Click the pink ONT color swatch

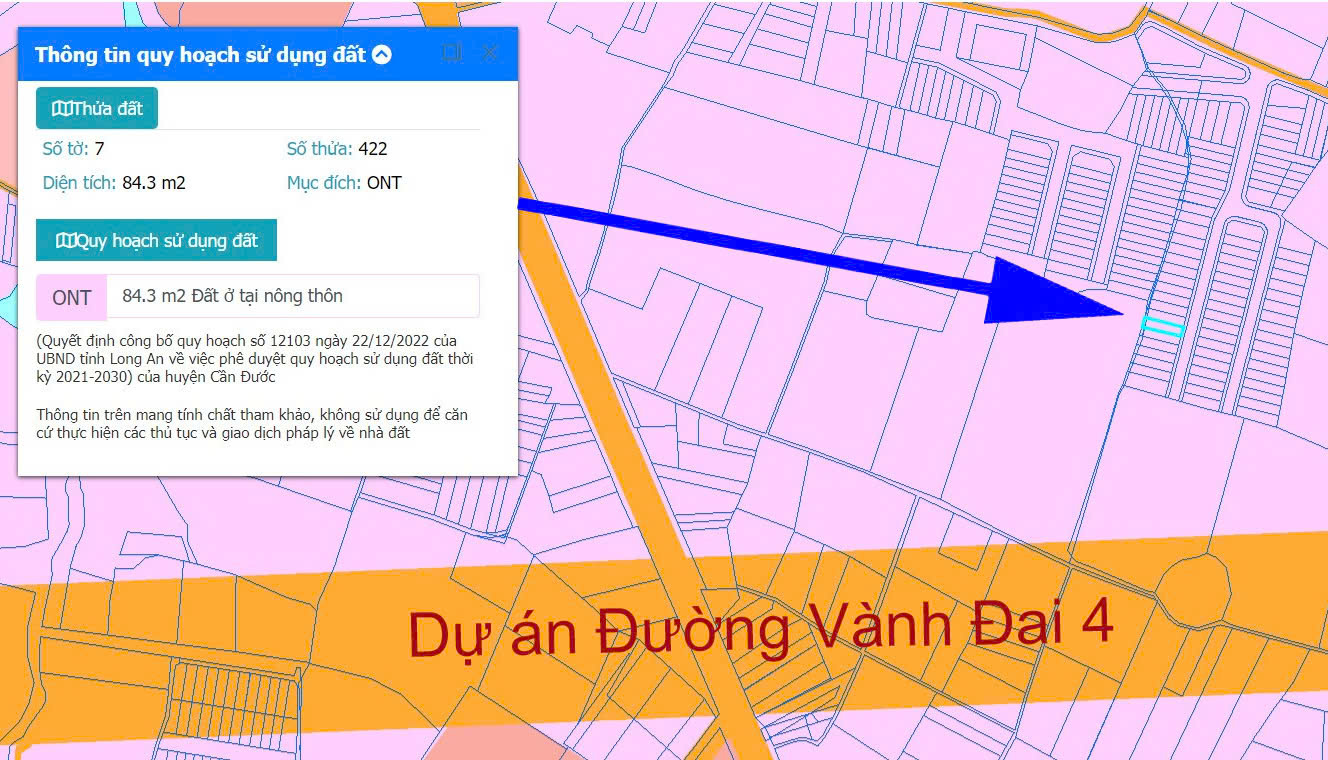click(x=72, y=297)
